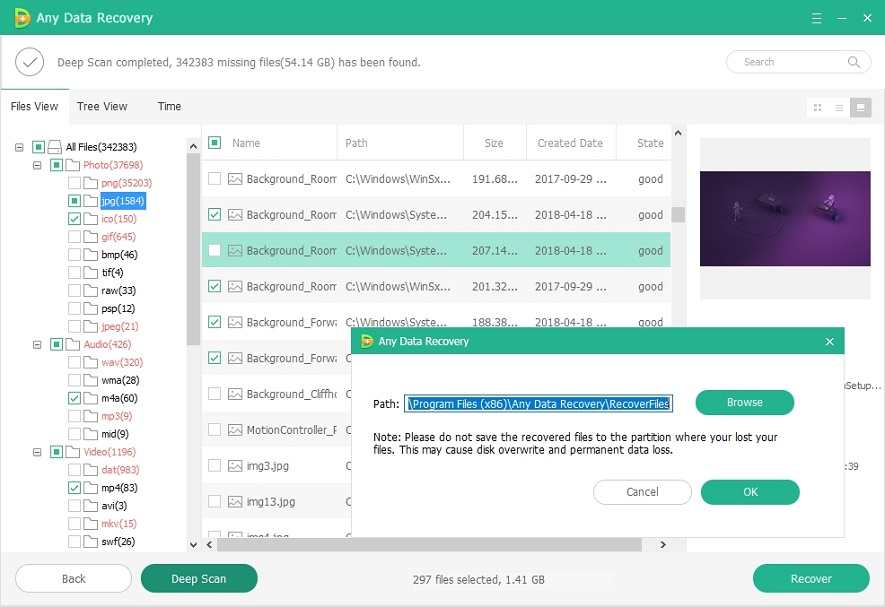Image resolution: width=885 pixels, height=607 pixels.
Task: Click file list scroll up arrow
Action: click(678, 133)
